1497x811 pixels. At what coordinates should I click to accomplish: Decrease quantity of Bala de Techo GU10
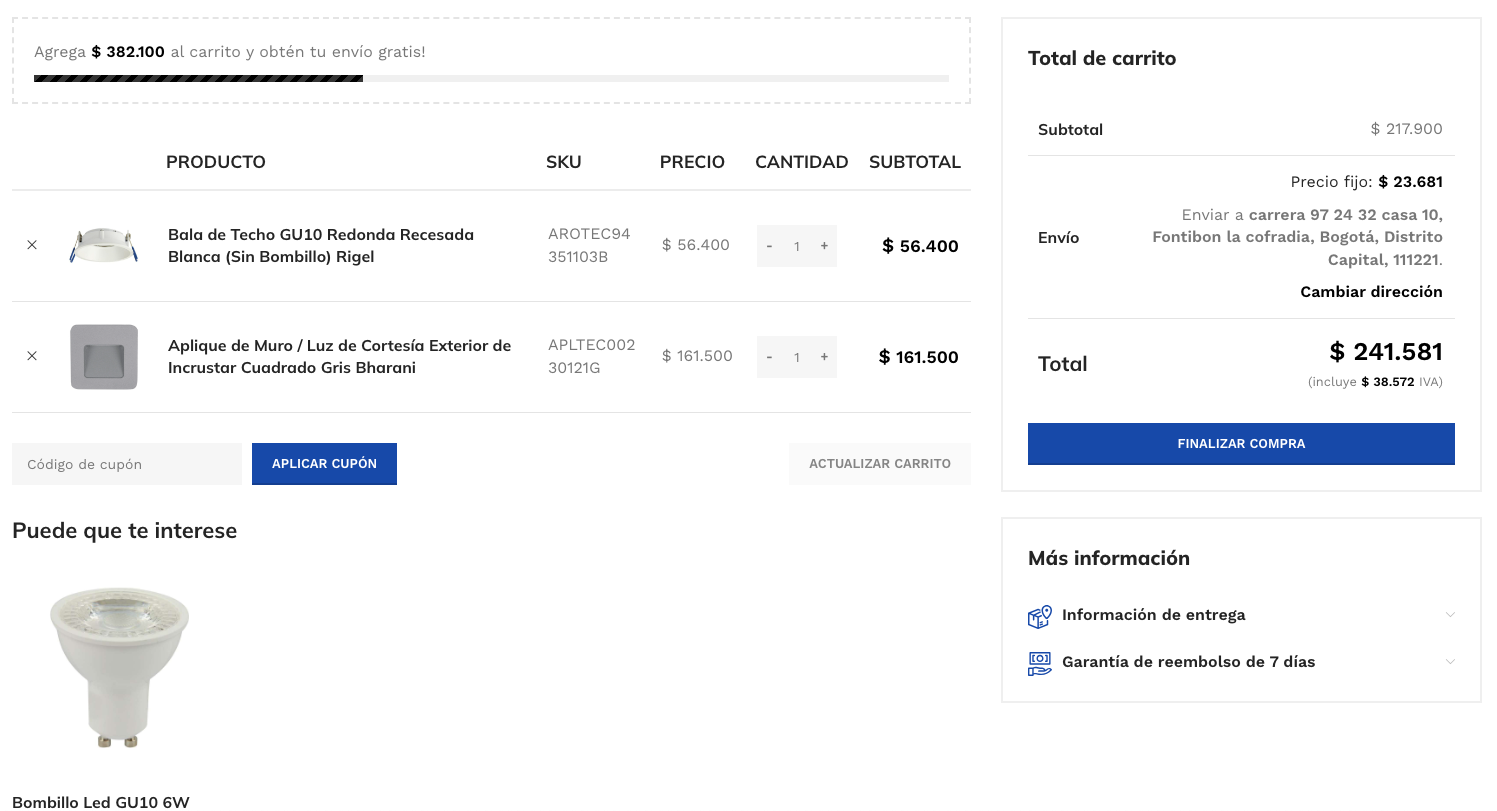pos(769,246)
